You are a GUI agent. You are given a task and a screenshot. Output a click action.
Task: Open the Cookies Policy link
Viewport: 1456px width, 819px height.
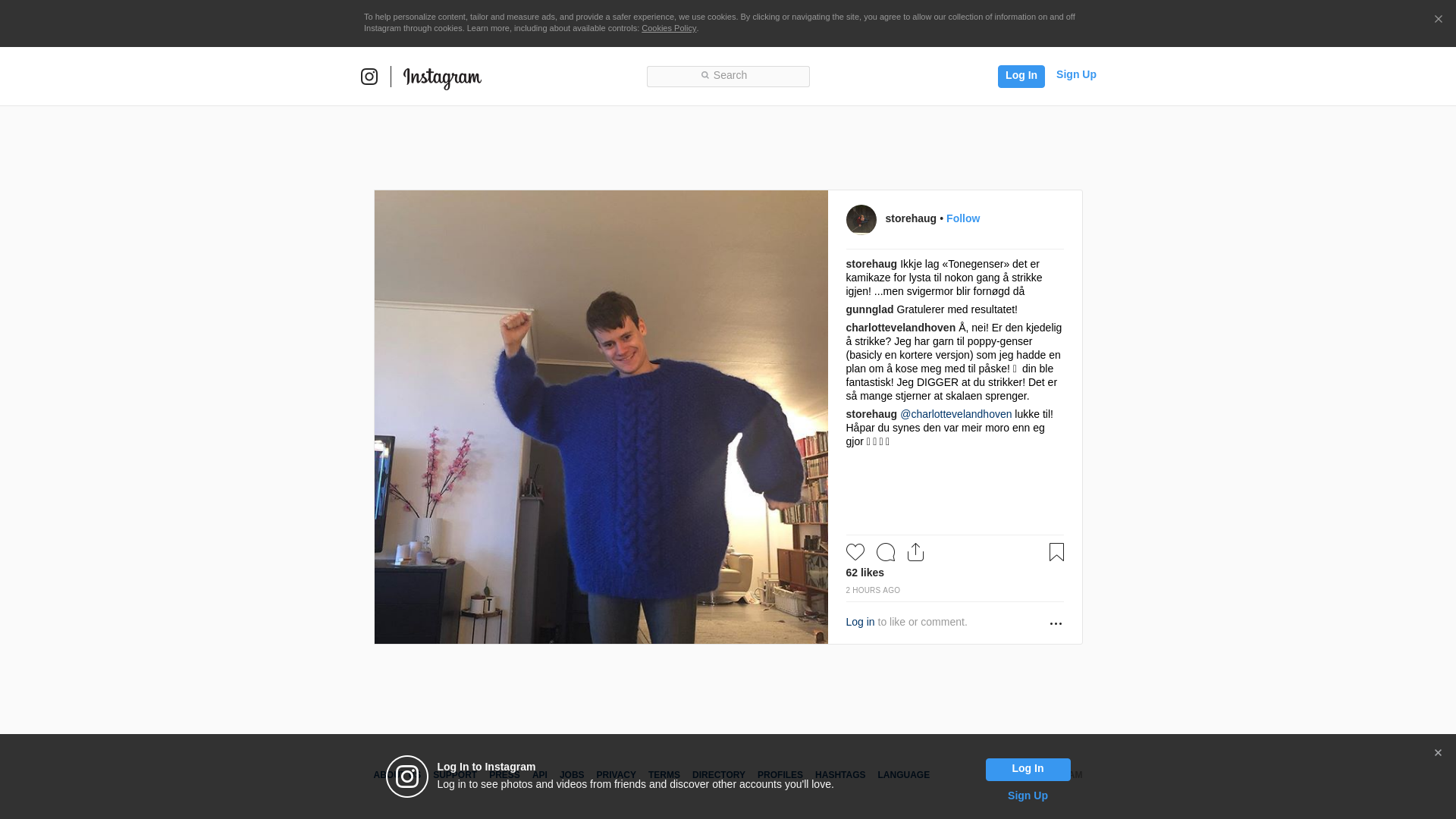point(668,28)
